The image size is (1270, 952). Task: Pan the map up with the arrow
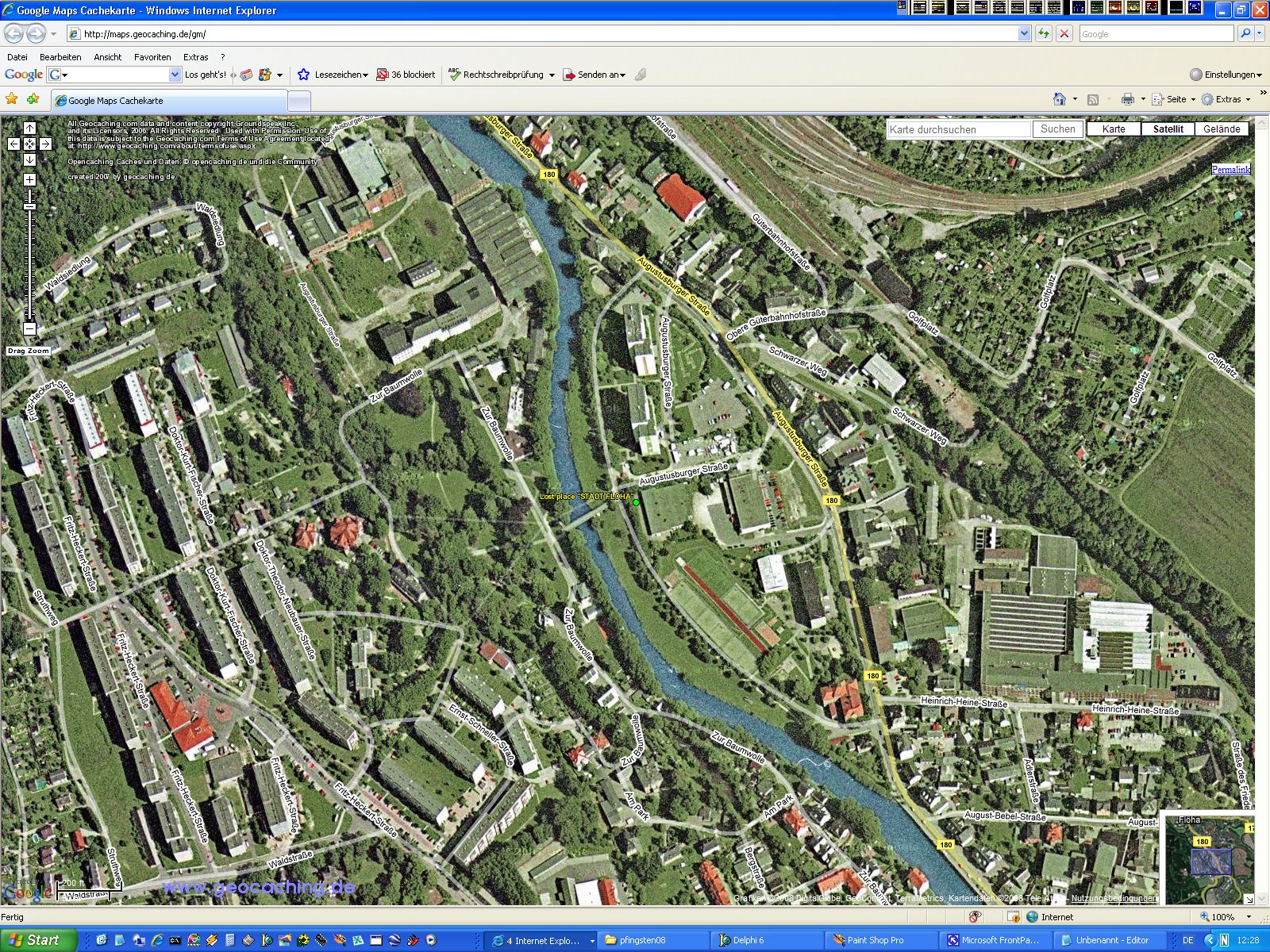[29, 128]
